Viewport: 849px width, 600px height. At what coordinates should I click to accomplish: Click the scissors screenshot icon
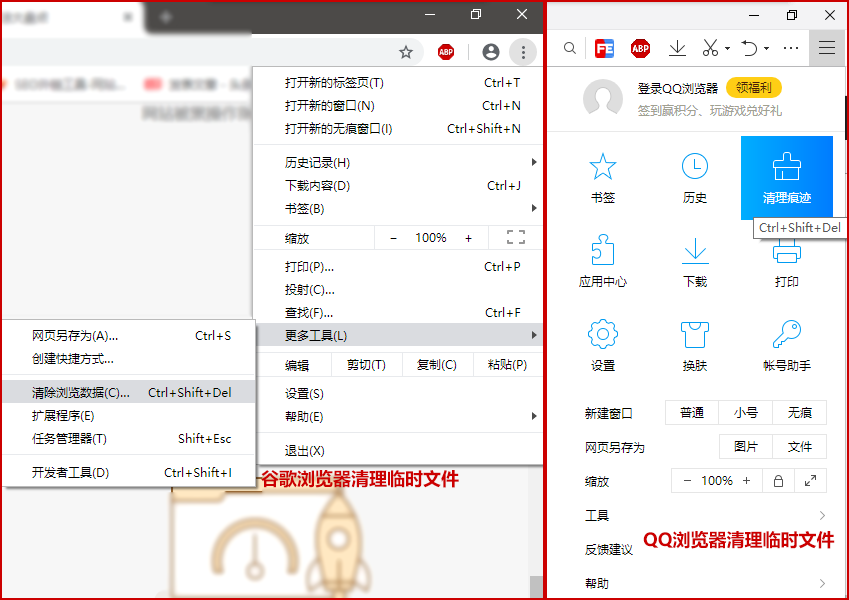click(710, 48)
